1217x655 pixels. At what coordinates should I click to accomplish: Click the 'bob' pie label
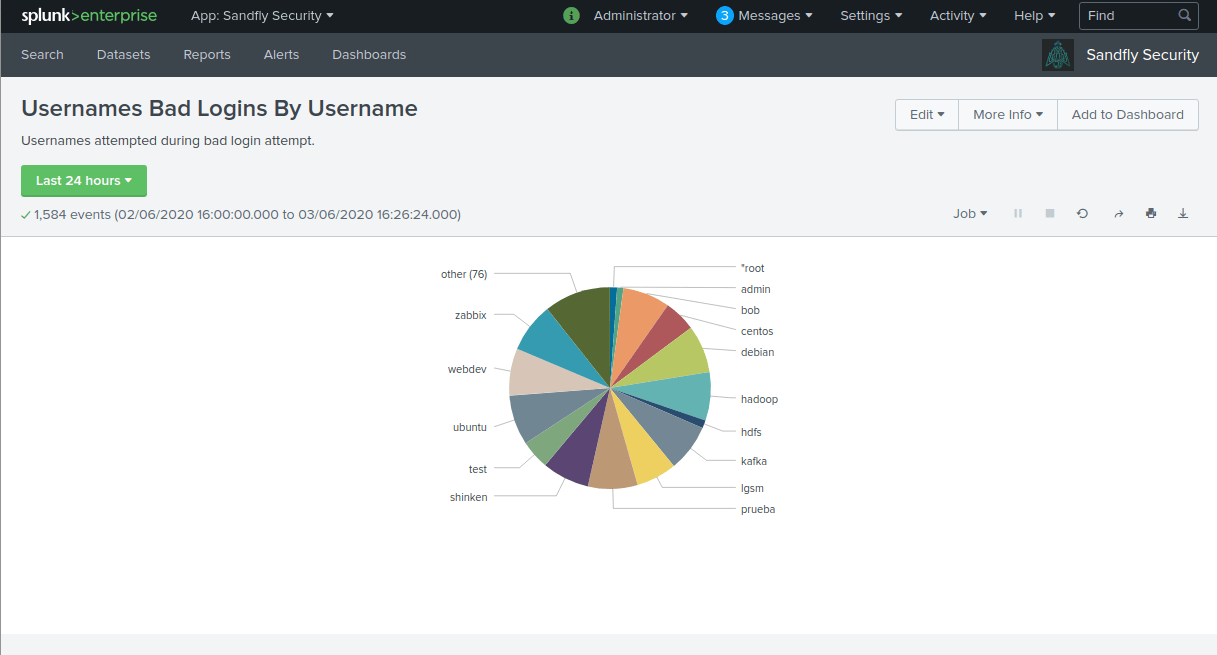coord(750,310)
